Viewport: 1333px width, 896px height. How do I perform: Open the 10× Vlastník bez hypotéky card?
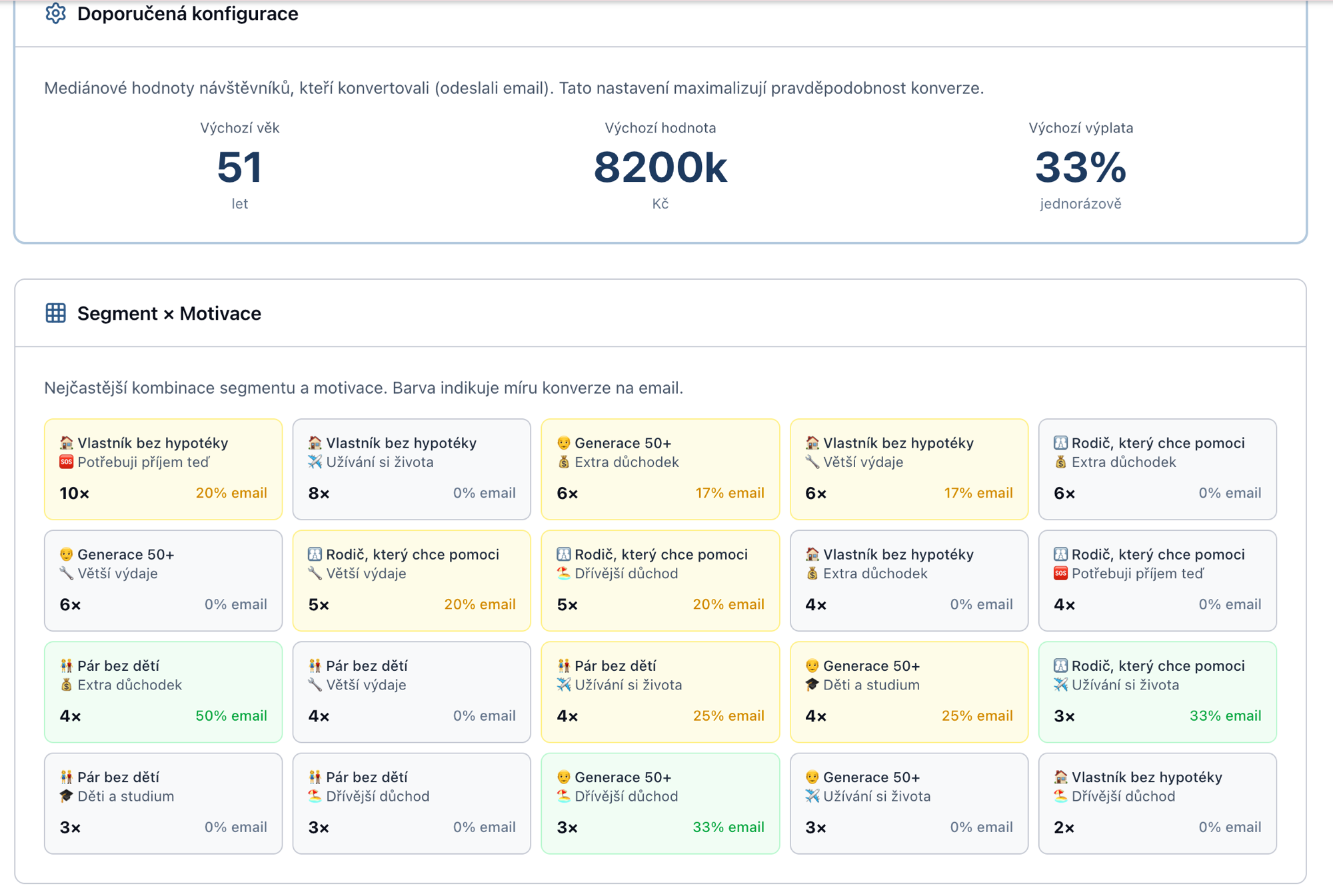[x=163, y=469]
